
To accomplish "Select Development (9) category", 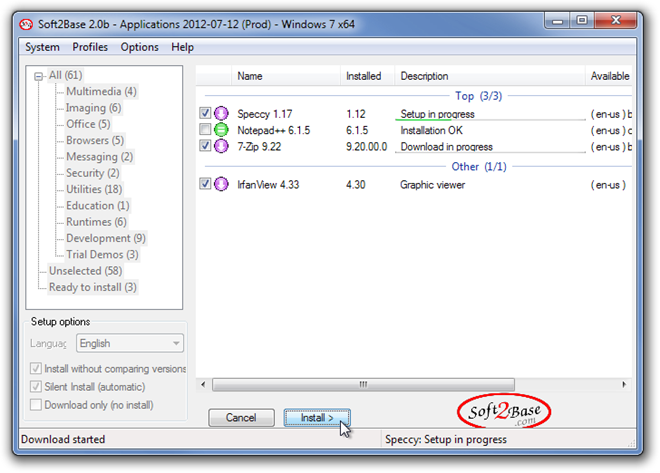I will pos(106,238).
